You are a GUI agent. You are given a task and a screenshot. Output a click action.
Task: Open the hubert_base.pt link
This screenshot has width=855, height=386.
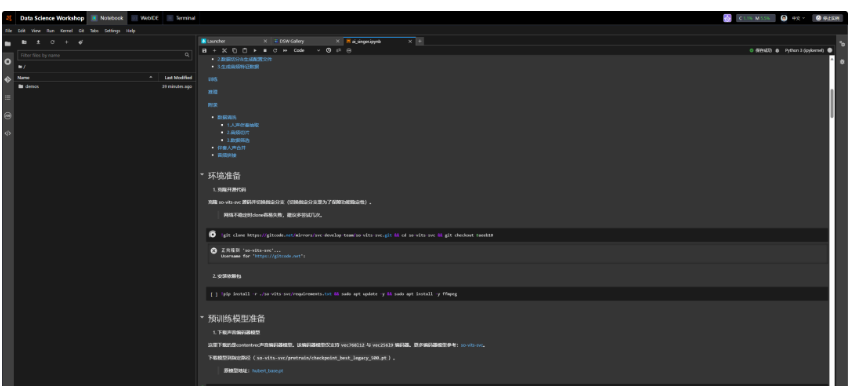pyautogui.click(x=267, y=371)
